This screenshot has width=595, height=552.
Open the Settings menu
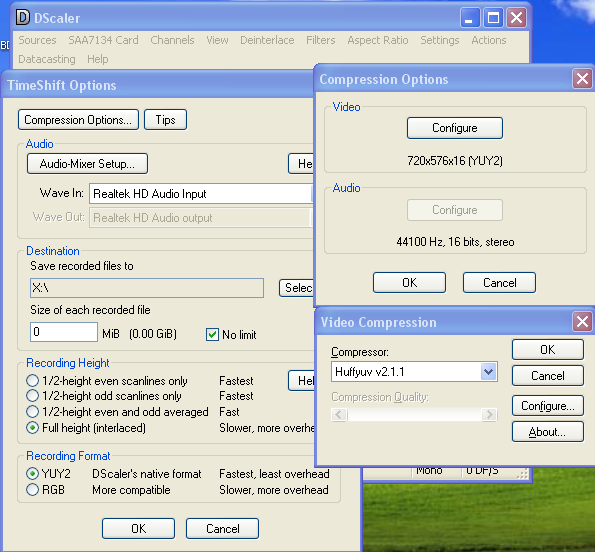440,40
